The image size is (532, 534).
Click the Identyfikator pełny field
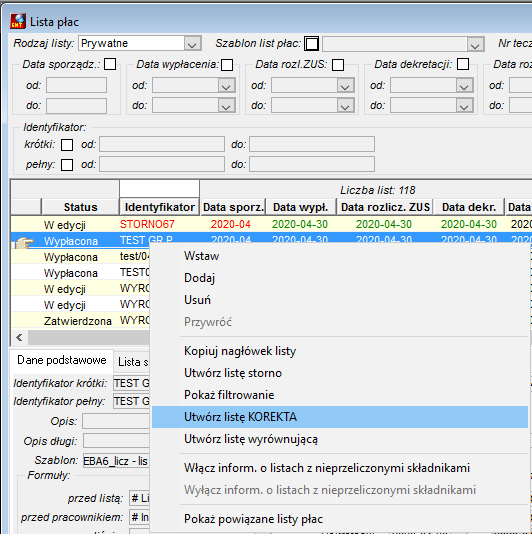131,401
